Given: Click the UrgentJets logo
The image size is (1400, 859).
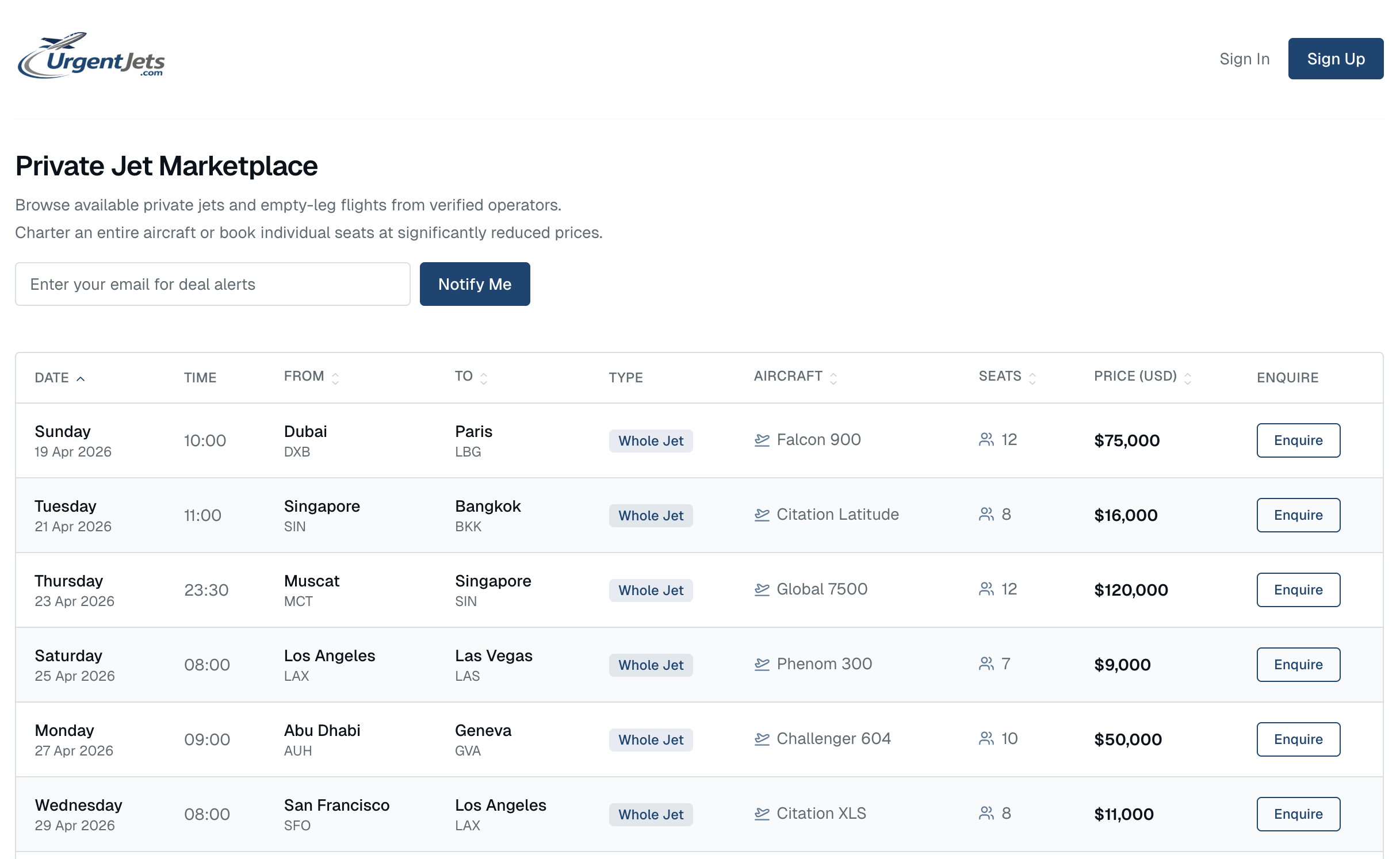Looking at the screenshot, I should 92,59.
